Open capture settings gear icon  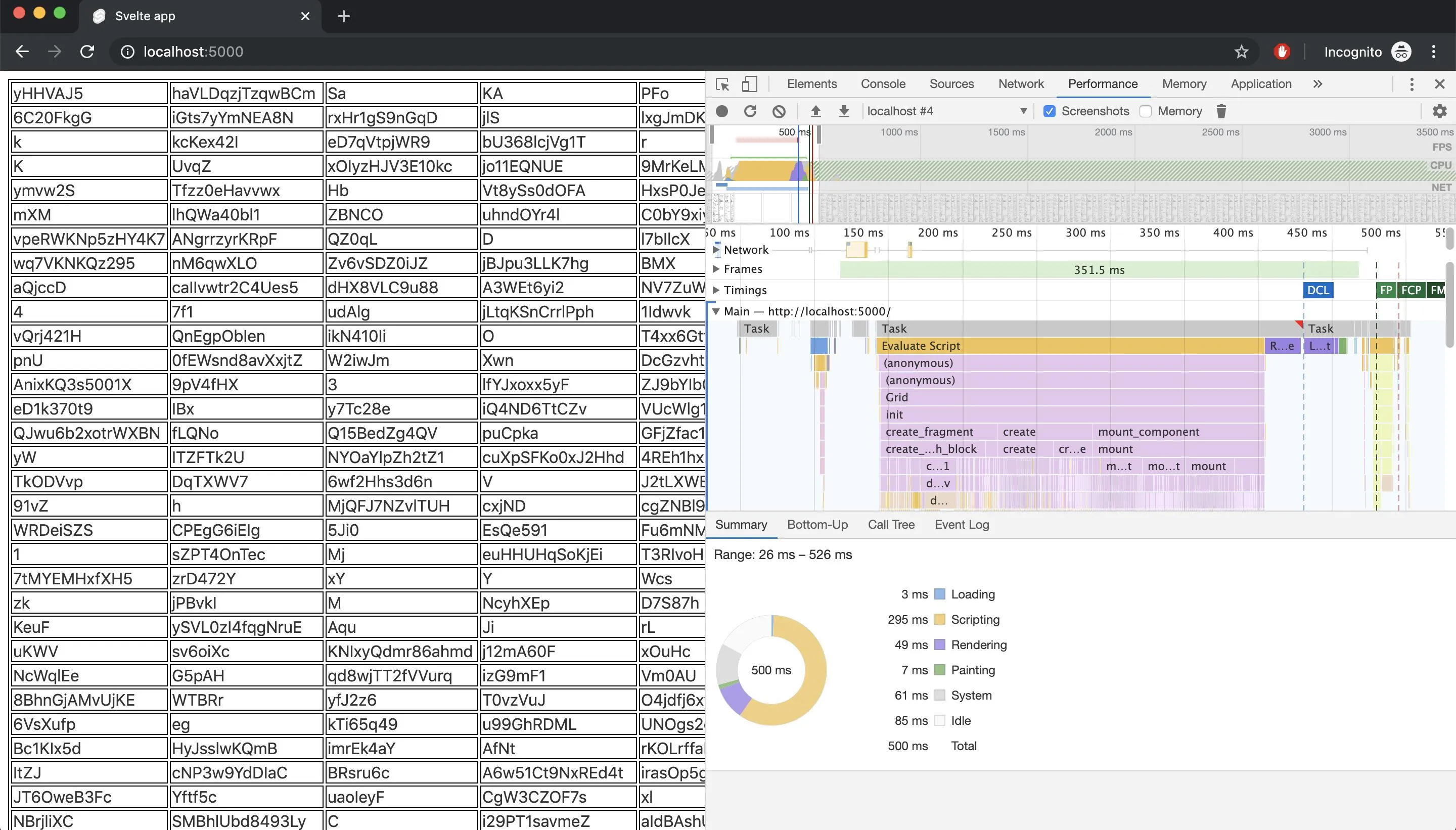pyautogui.click(x=1439, y=111)
